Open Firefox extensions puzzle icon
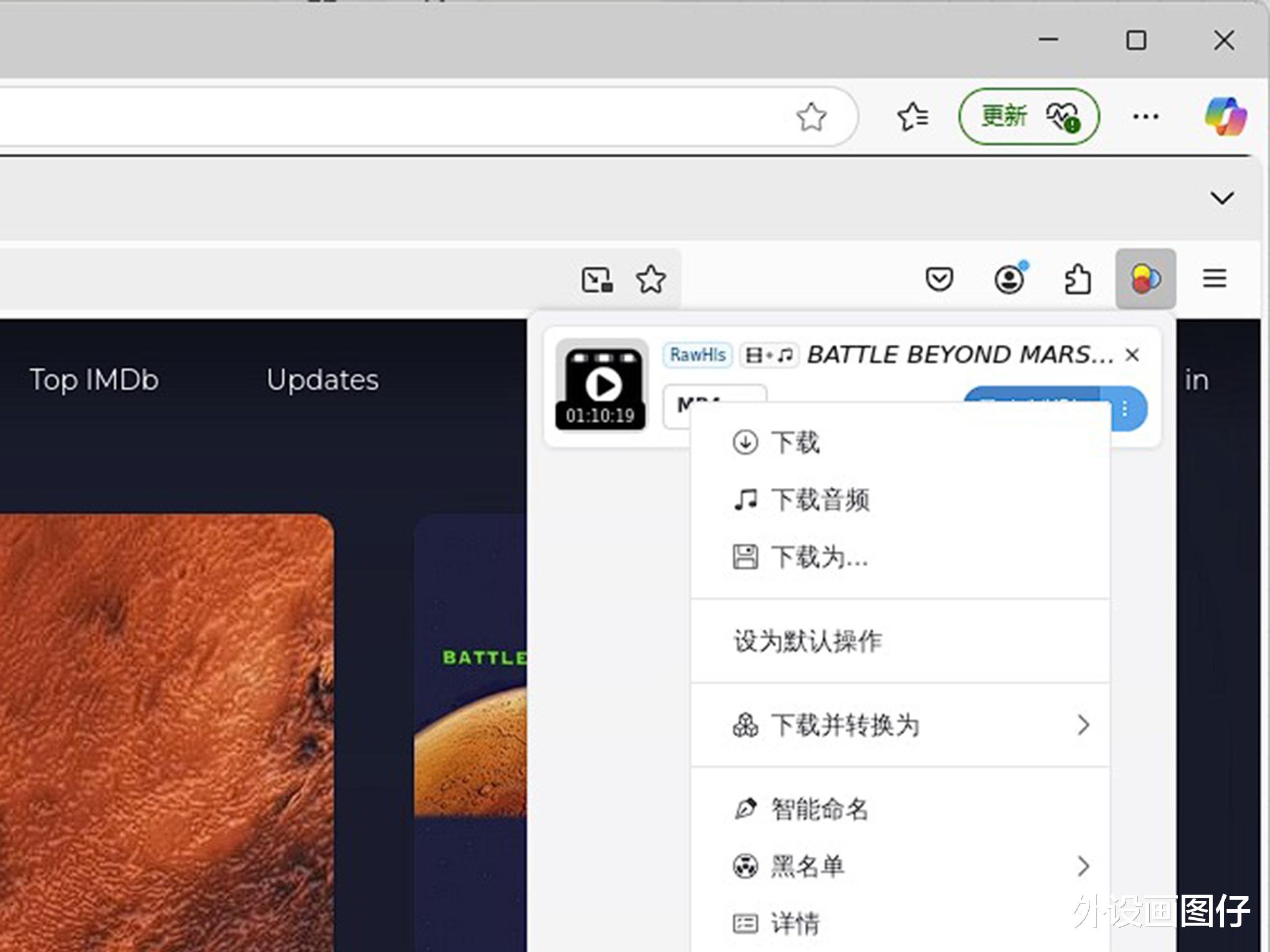This screenshot has width=1270, height=952. coord(1077,279)
